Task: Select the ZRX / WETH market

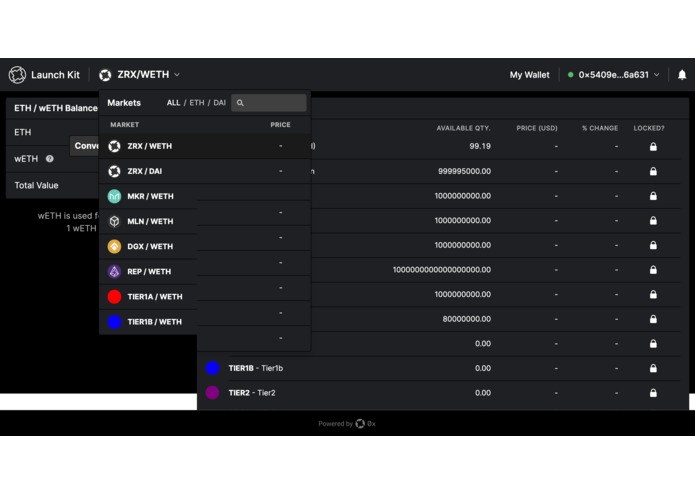Action: pos(205,146)
